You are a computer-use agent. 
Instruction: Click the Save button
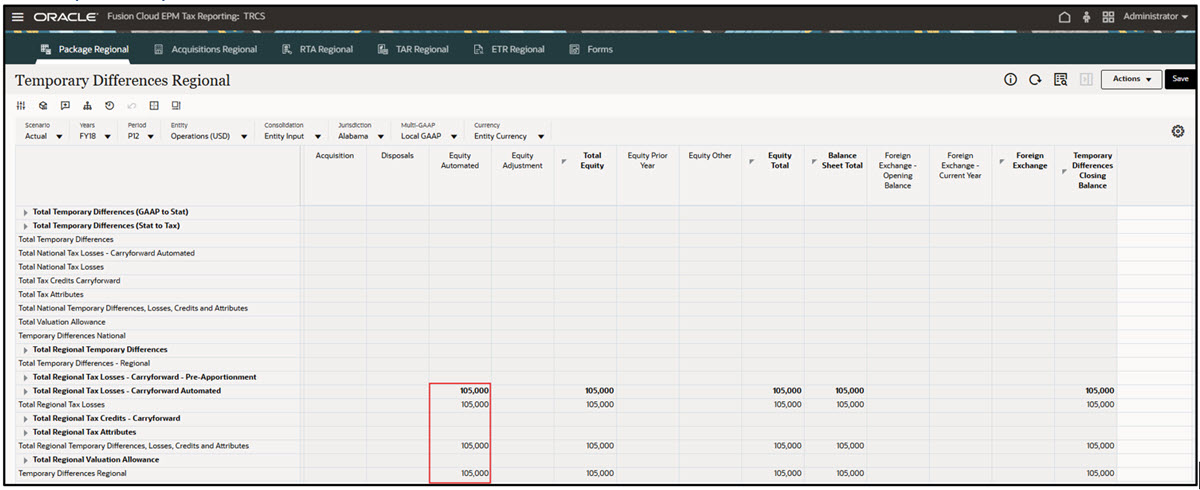(1180, 79)
